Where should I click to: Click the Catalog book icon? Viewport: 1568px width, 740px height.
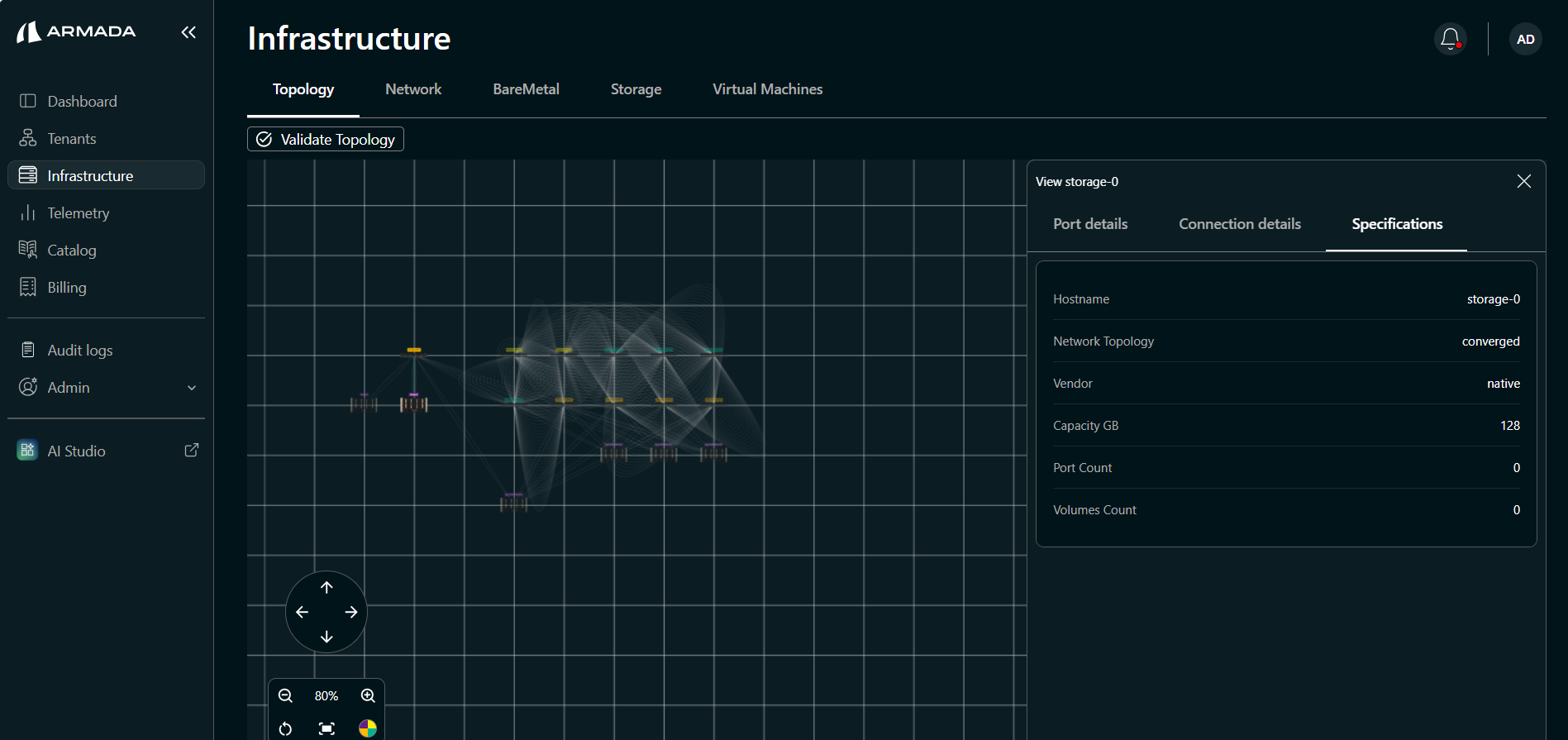[28, 250]
